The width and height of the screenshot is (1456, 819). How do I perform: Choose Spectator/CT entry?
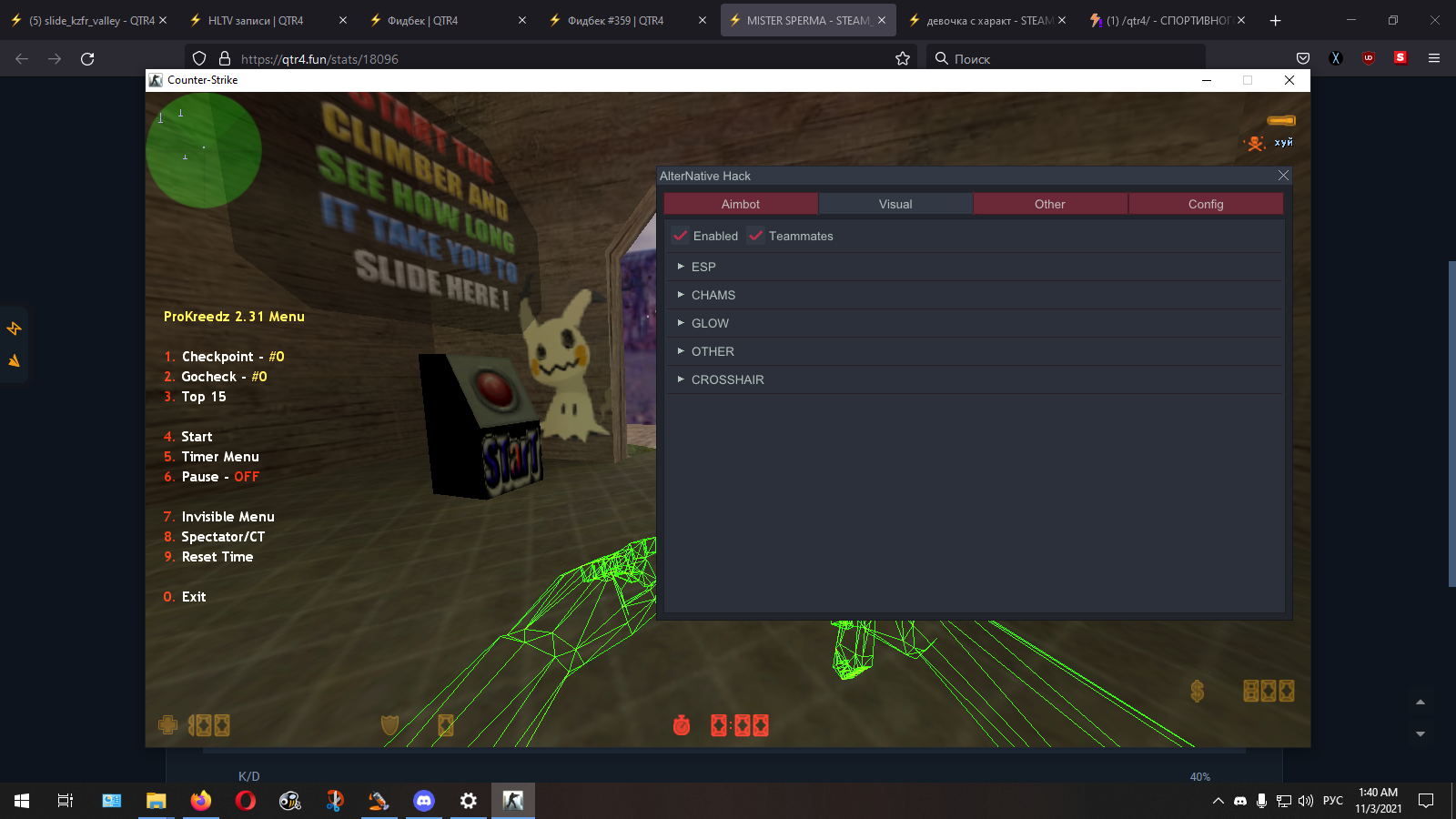[x=214, y=537]
